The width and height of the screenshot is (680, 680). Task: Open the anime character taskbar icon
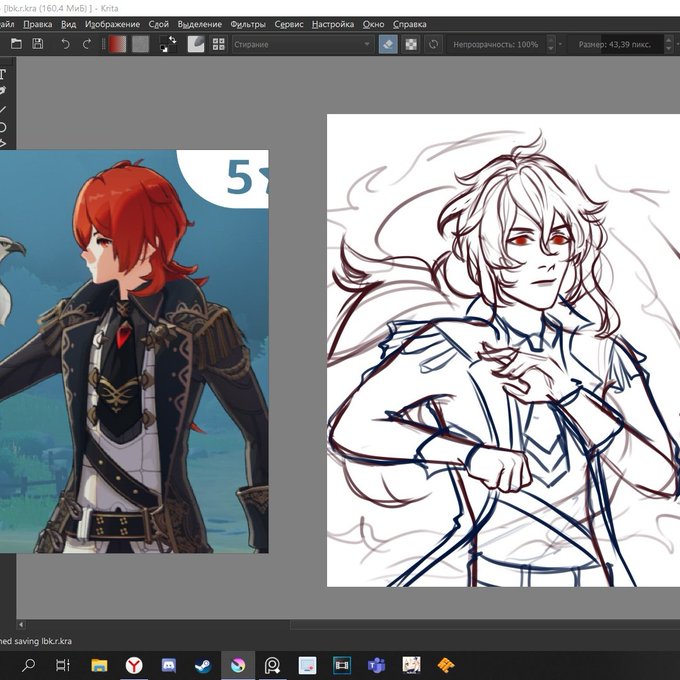(x=411, y=665)
